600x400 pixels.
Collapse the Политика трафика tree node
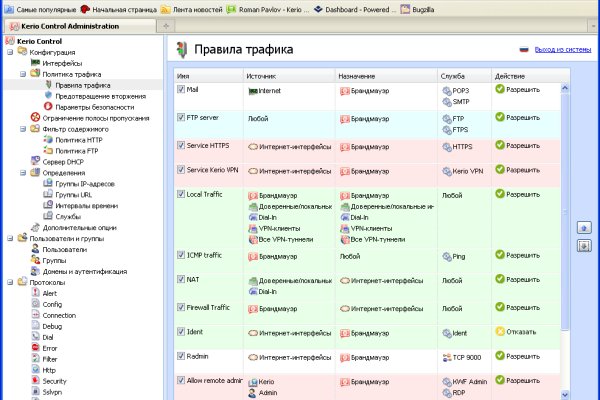tap(21, 74)
